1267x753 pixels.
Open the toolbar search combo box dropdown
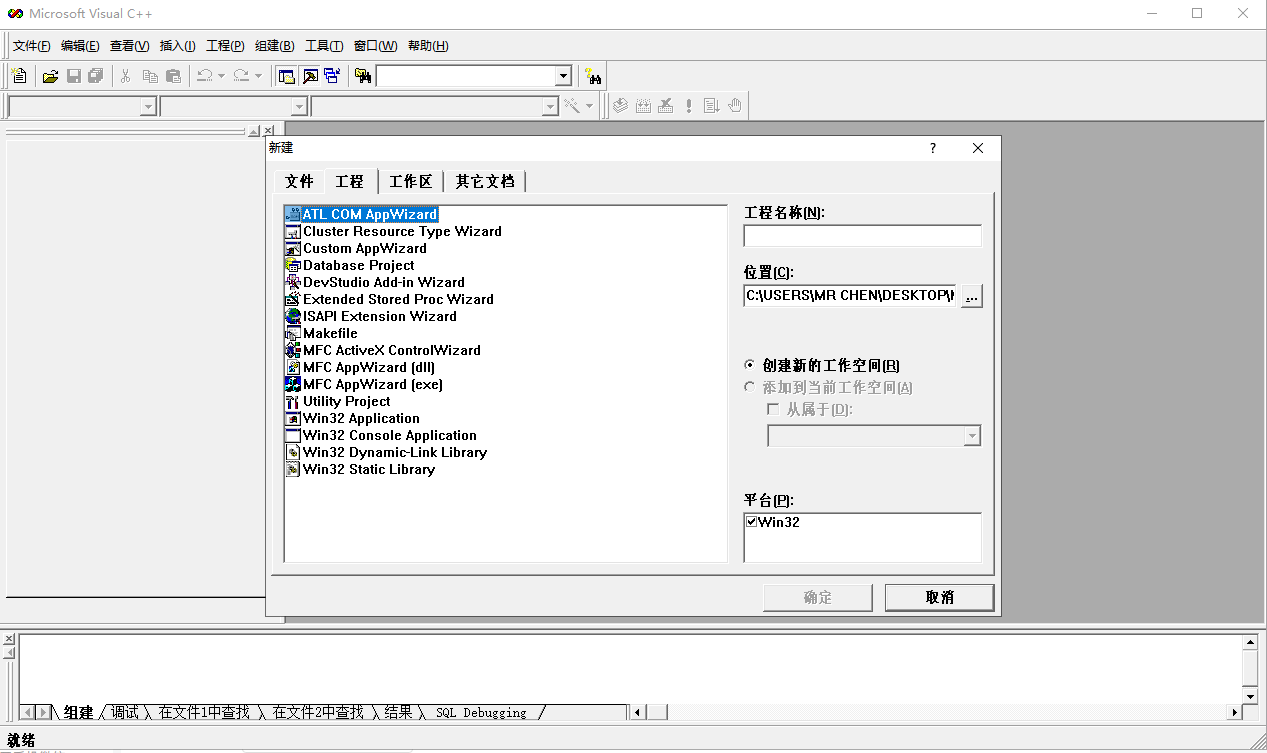tap(563, 75)
